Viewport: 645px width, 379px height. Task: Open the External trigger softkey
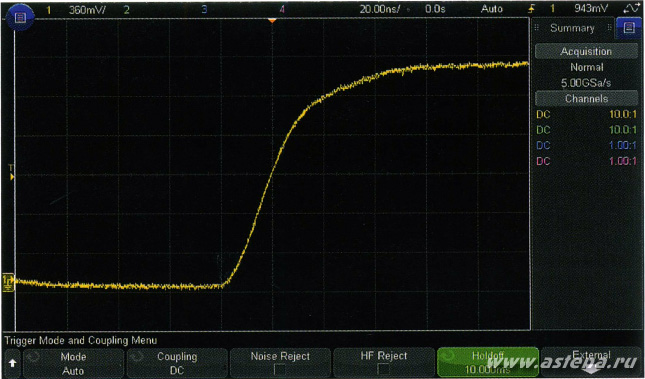[592, 362]
